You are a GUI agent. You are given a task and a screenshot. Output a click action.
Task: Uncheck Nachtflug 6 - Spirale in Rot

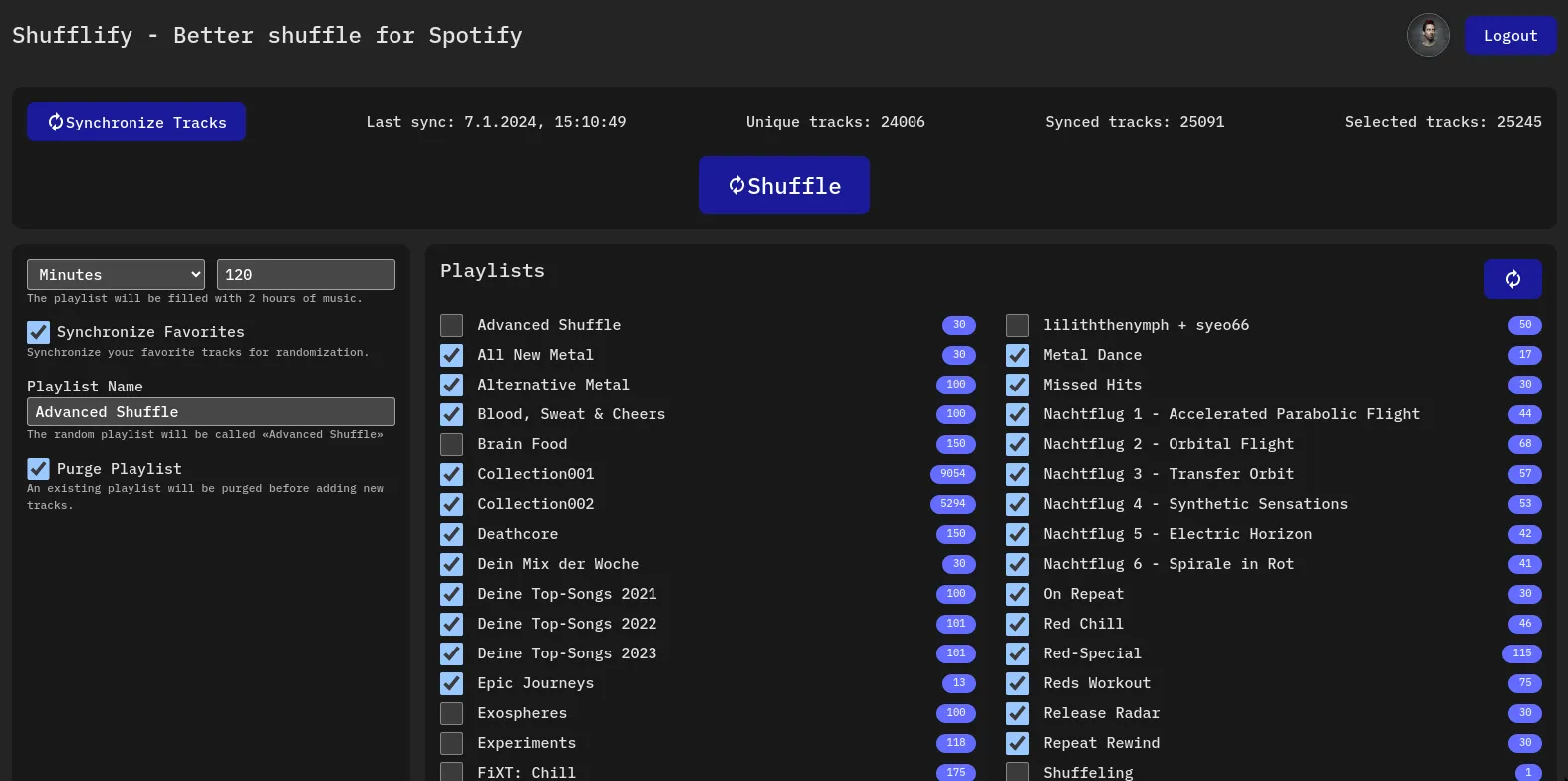(x=1017, y=564)
